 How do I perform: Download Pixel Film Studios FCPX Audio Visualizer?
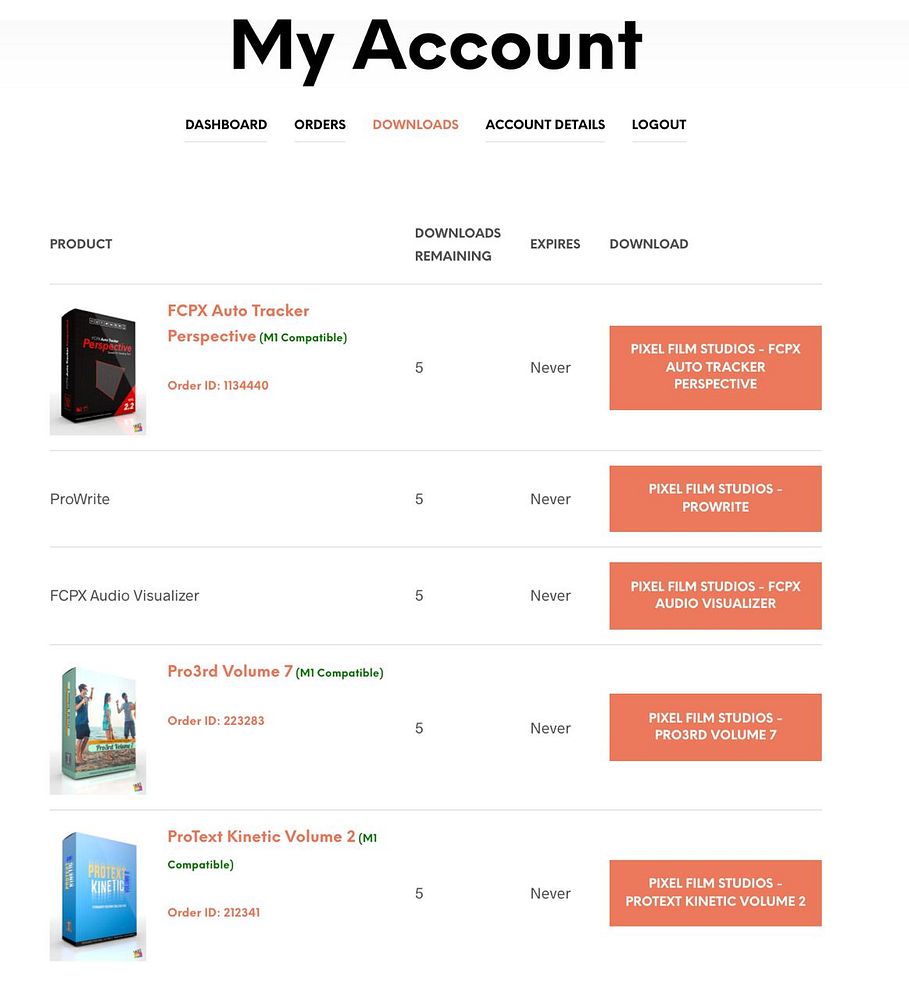coord(715,595)
